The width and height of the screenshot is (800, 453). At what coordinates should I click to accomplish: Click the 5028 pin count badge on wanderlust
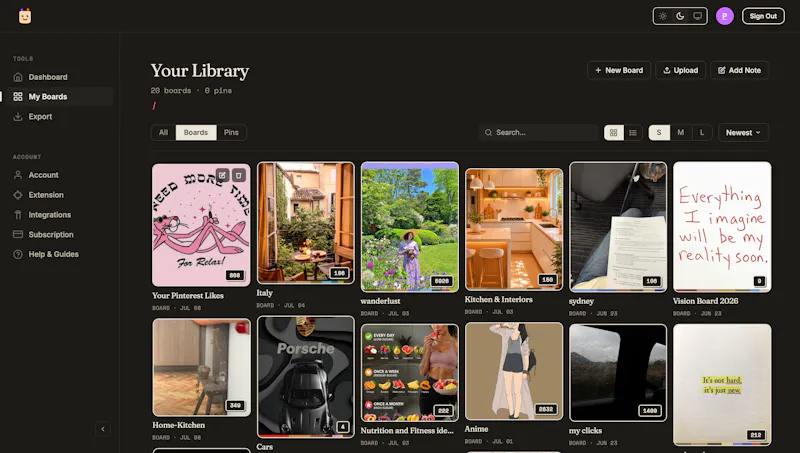click(442, 281)
